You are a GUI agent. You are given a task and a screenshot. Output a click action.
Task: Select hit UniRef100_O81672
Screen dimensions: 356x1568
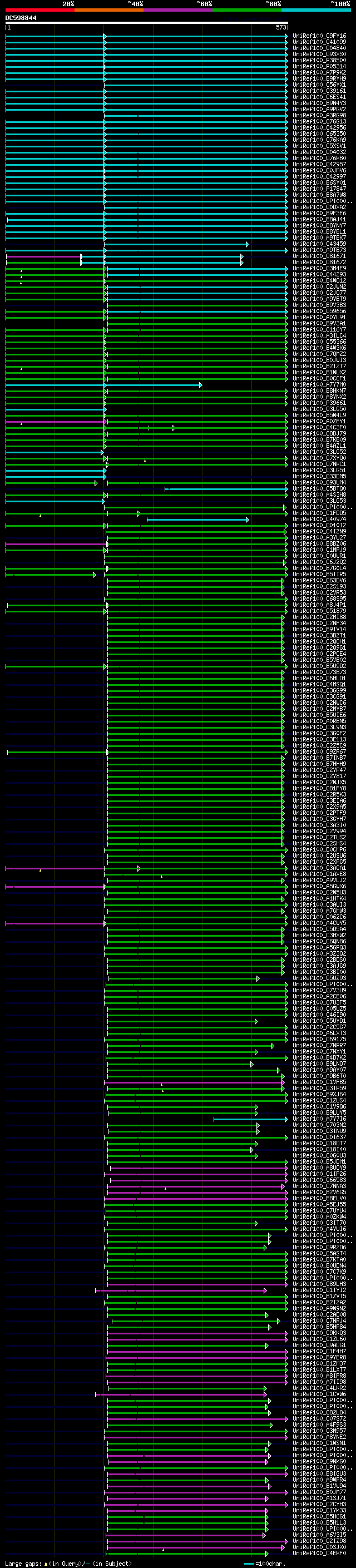319,263
